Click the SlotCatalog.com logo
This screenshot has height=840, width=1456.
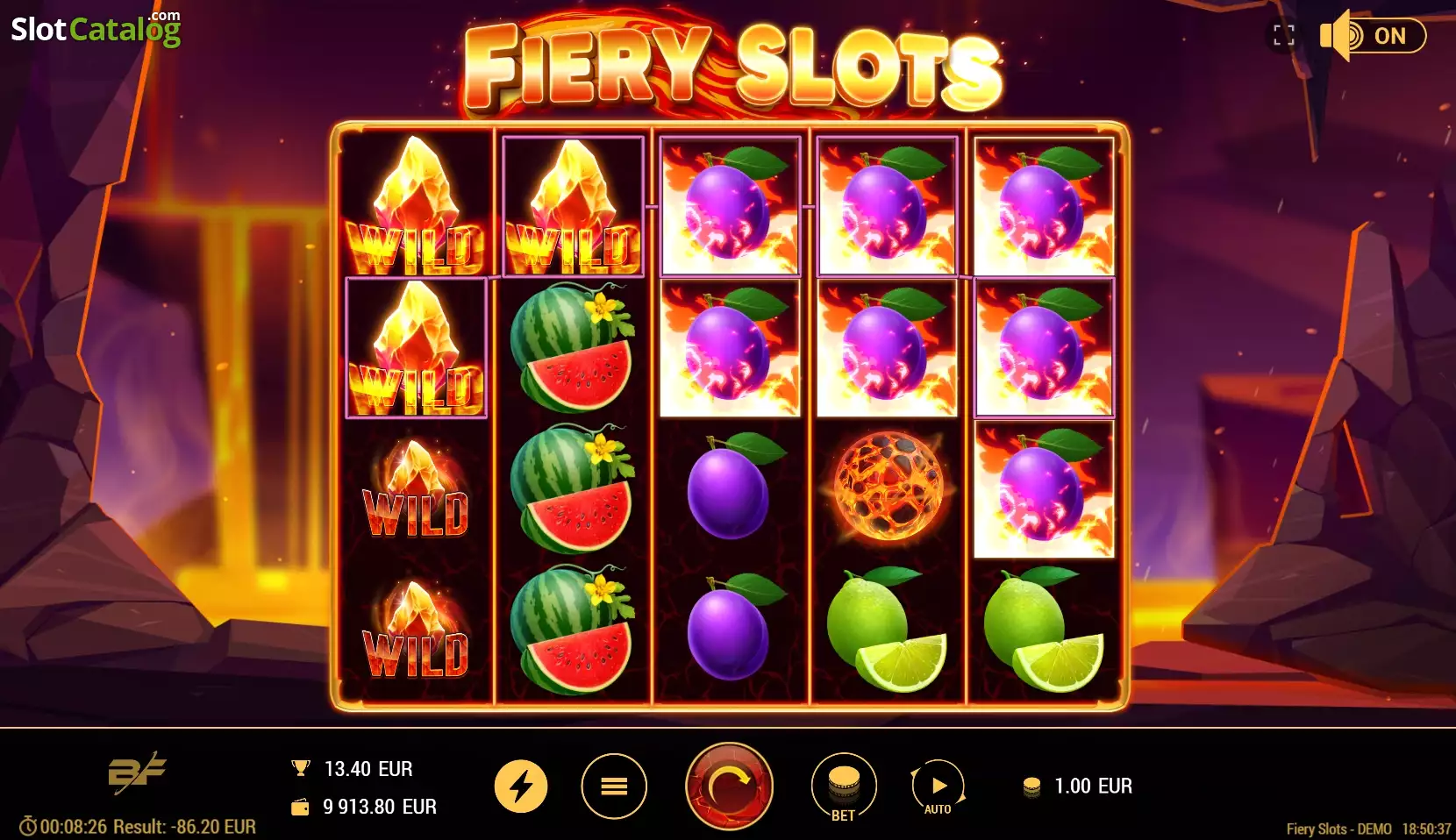pos(96,29)
